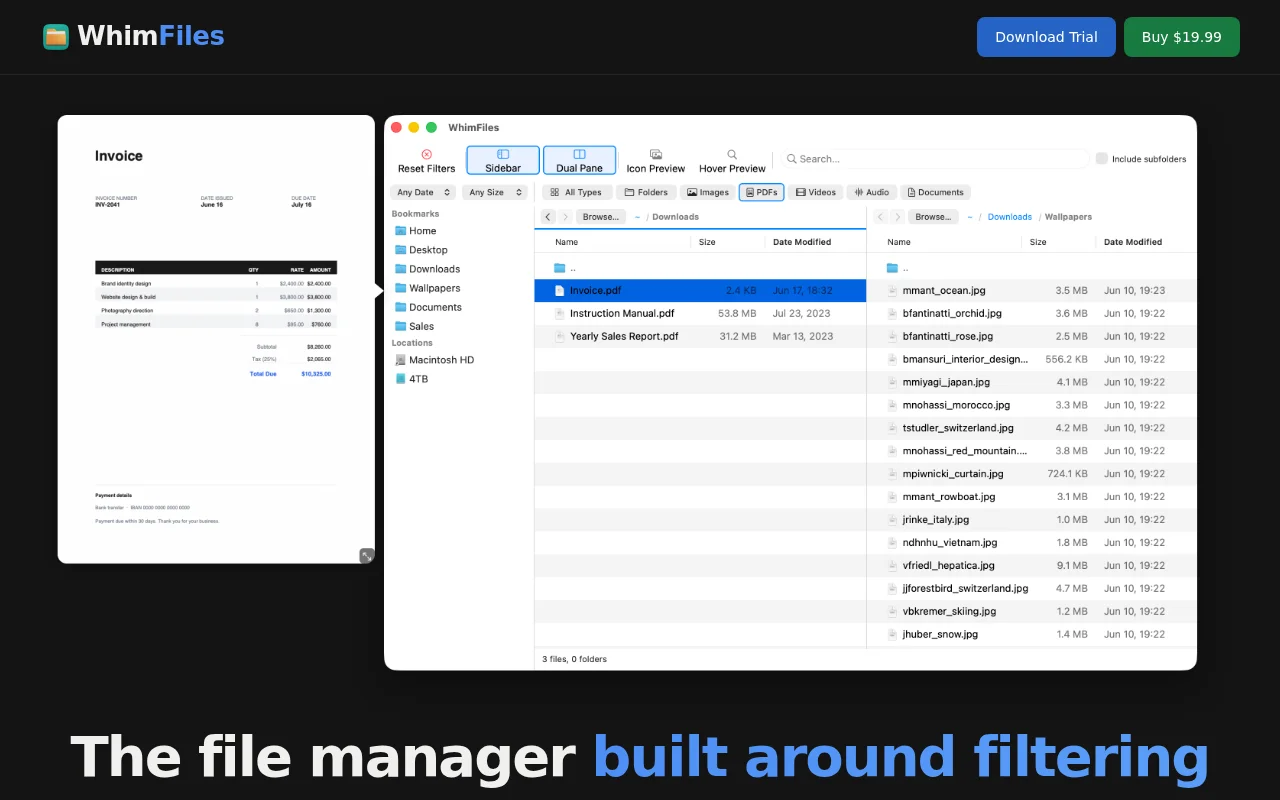Click the WhimFiles logo icon
1280x800 pixels.
[x=56, y=37]
